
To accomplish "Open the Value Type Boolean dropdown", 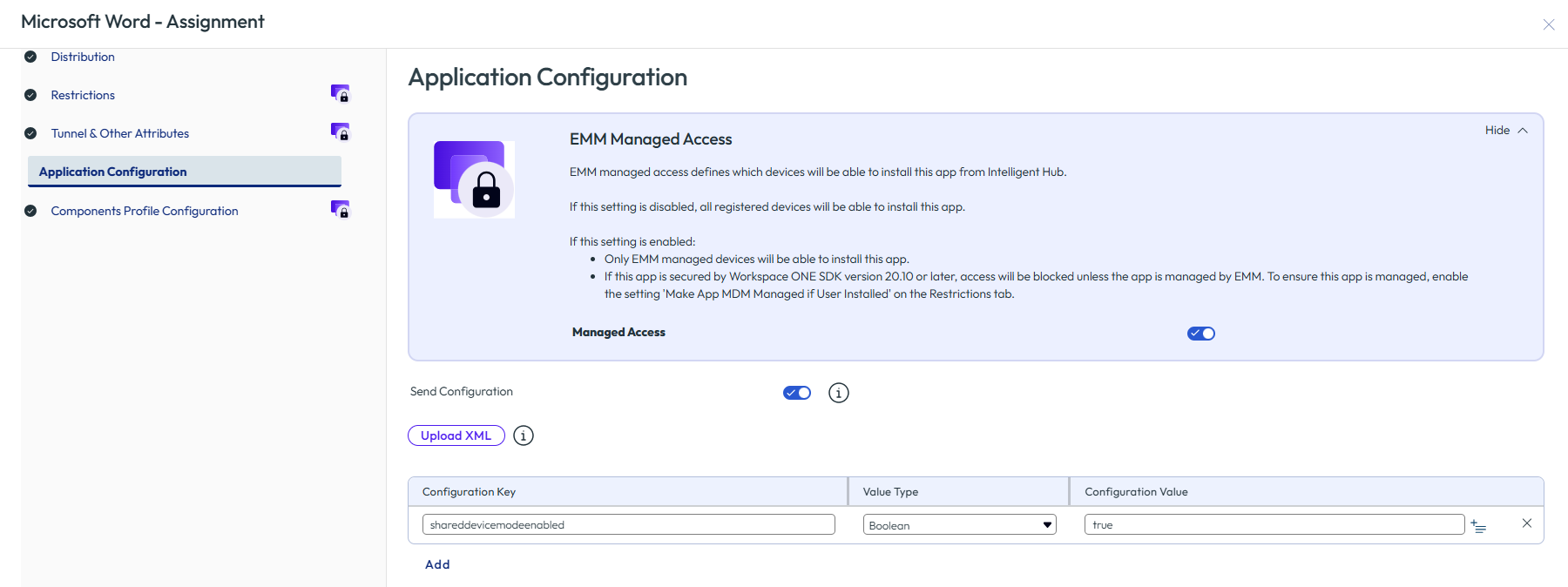I will click(959, 524).
